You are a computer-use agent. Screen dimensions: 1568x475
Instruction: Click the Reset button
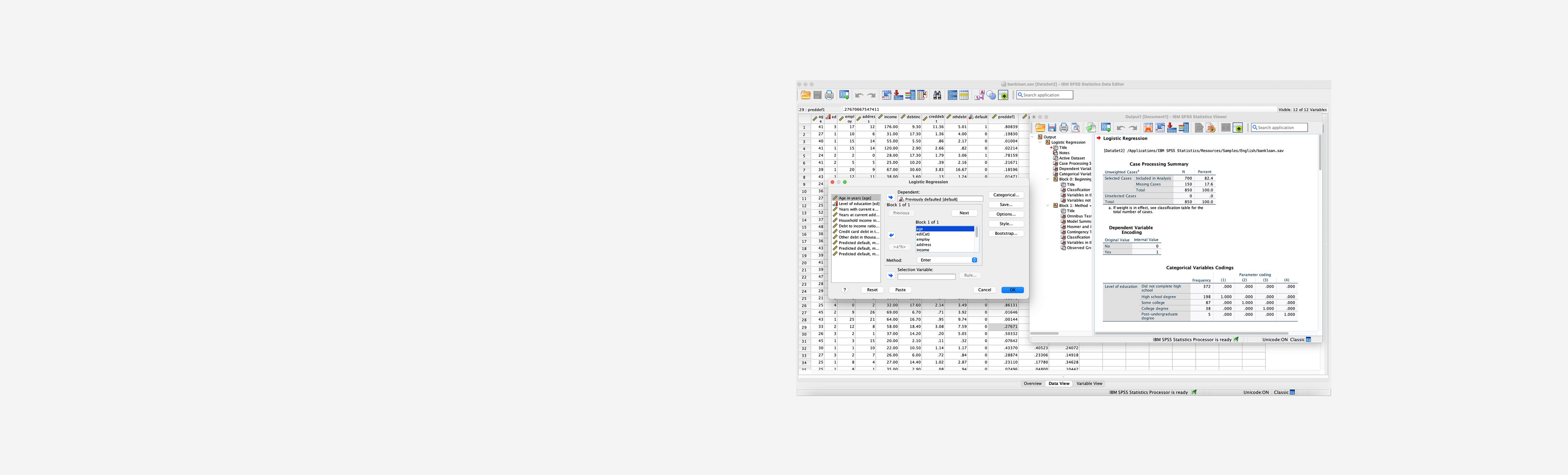click(x=872, y=290)
